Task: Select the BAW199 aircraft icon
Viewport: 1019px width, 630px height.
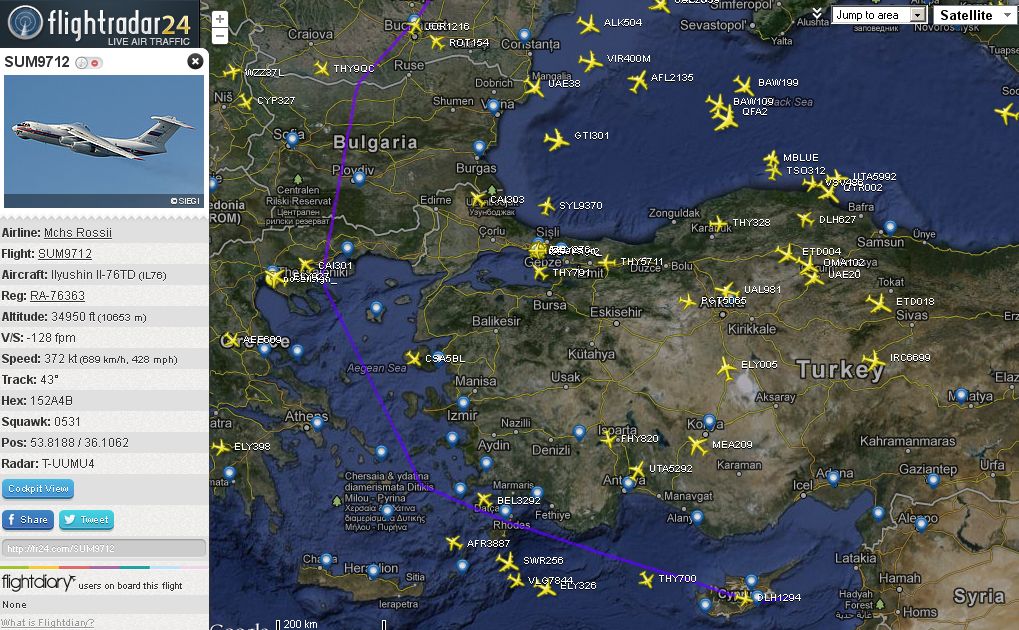Action: [x=743, y=85]
